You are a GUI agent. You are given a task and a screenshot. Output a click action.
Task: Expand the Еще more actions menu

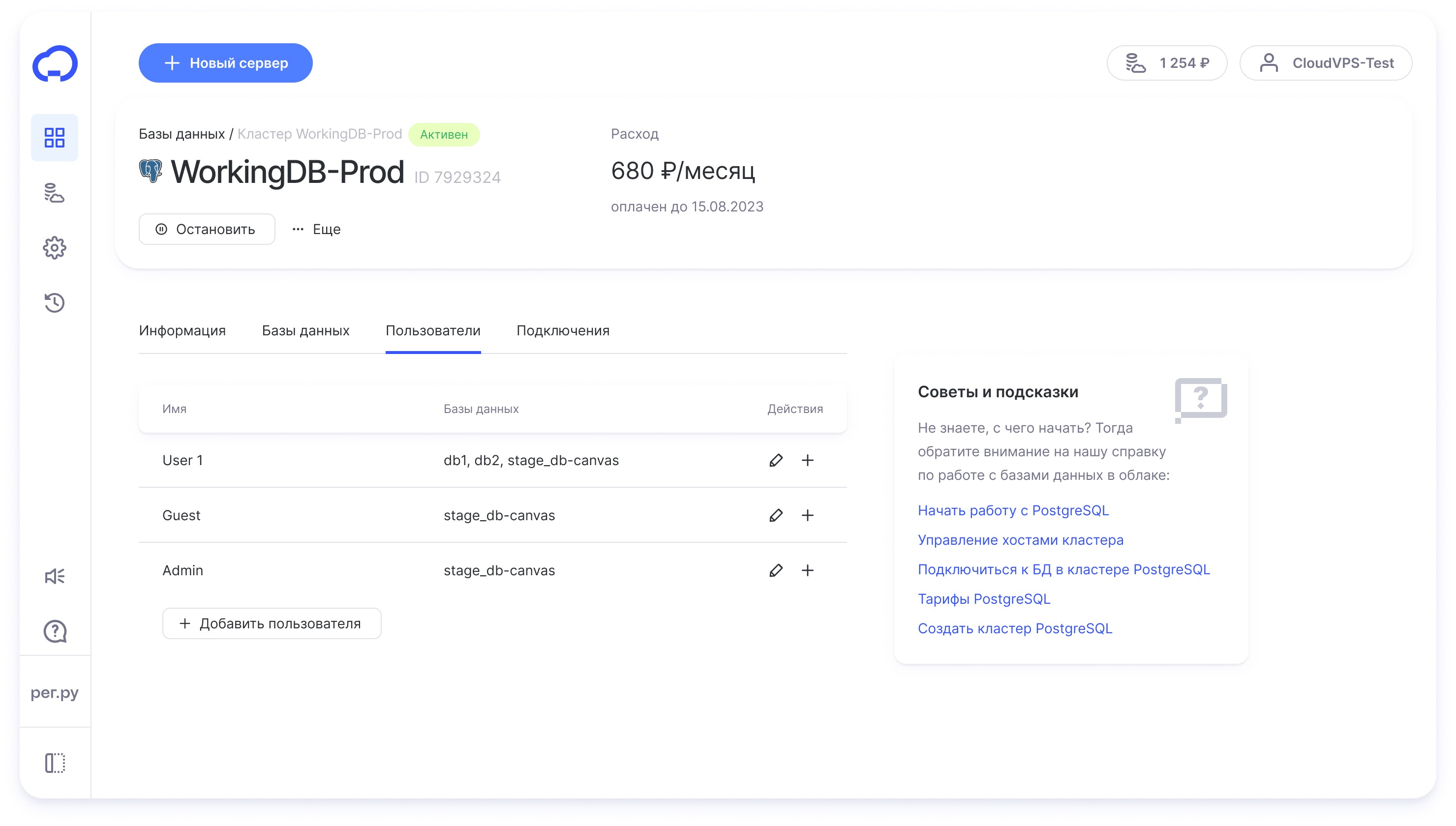pos(316,229)
